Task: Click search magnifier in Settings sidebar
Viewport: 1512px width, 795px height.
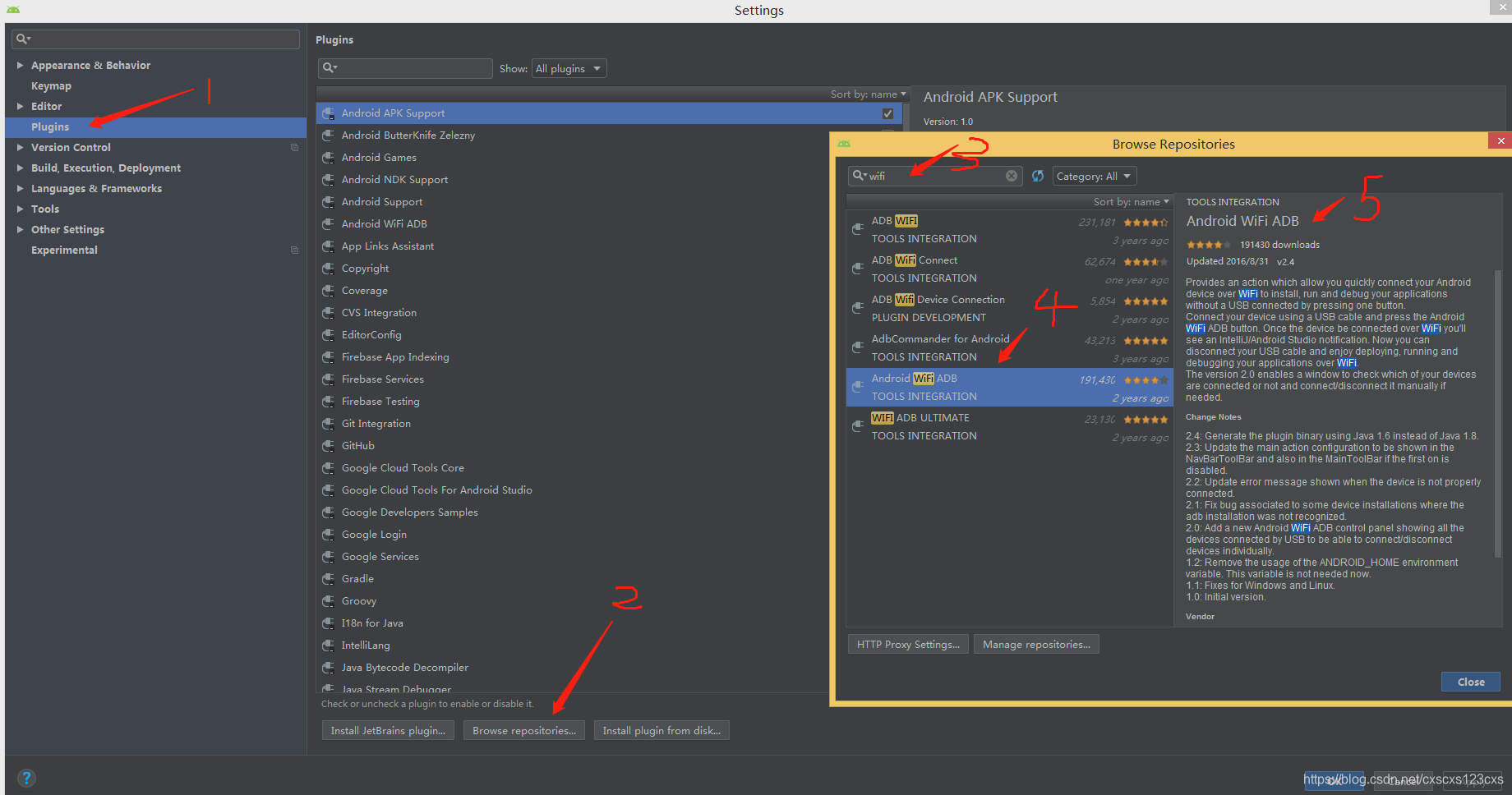Action: click(23, 39)
